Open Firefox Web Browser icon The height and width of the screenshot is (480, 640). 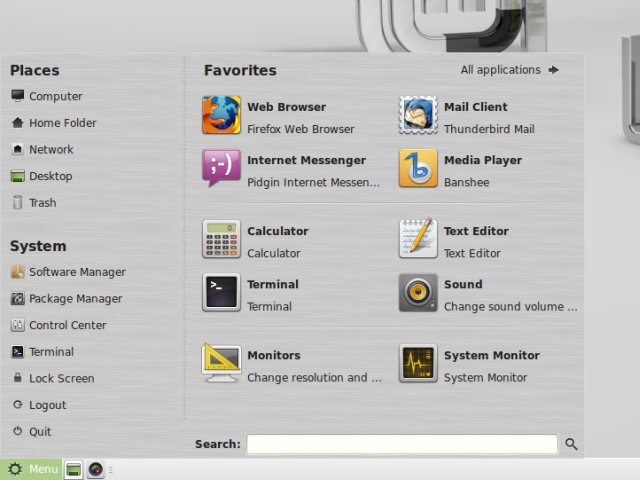[x=221, y=115]
